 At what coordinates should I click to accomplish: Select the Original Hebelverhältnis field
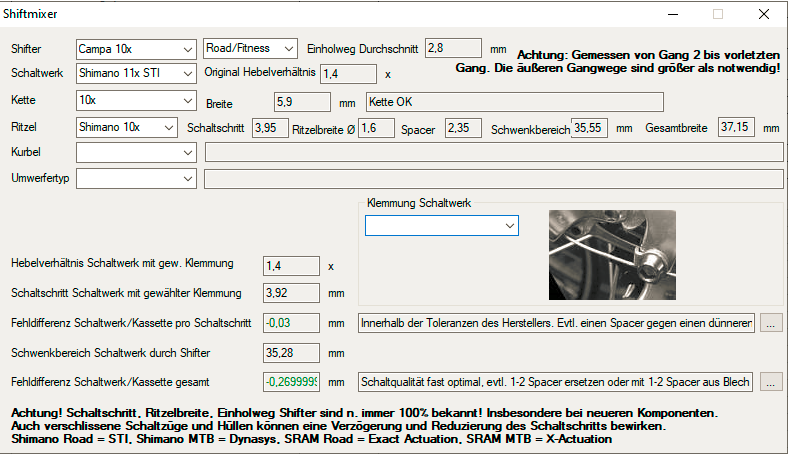coord(348,73)
